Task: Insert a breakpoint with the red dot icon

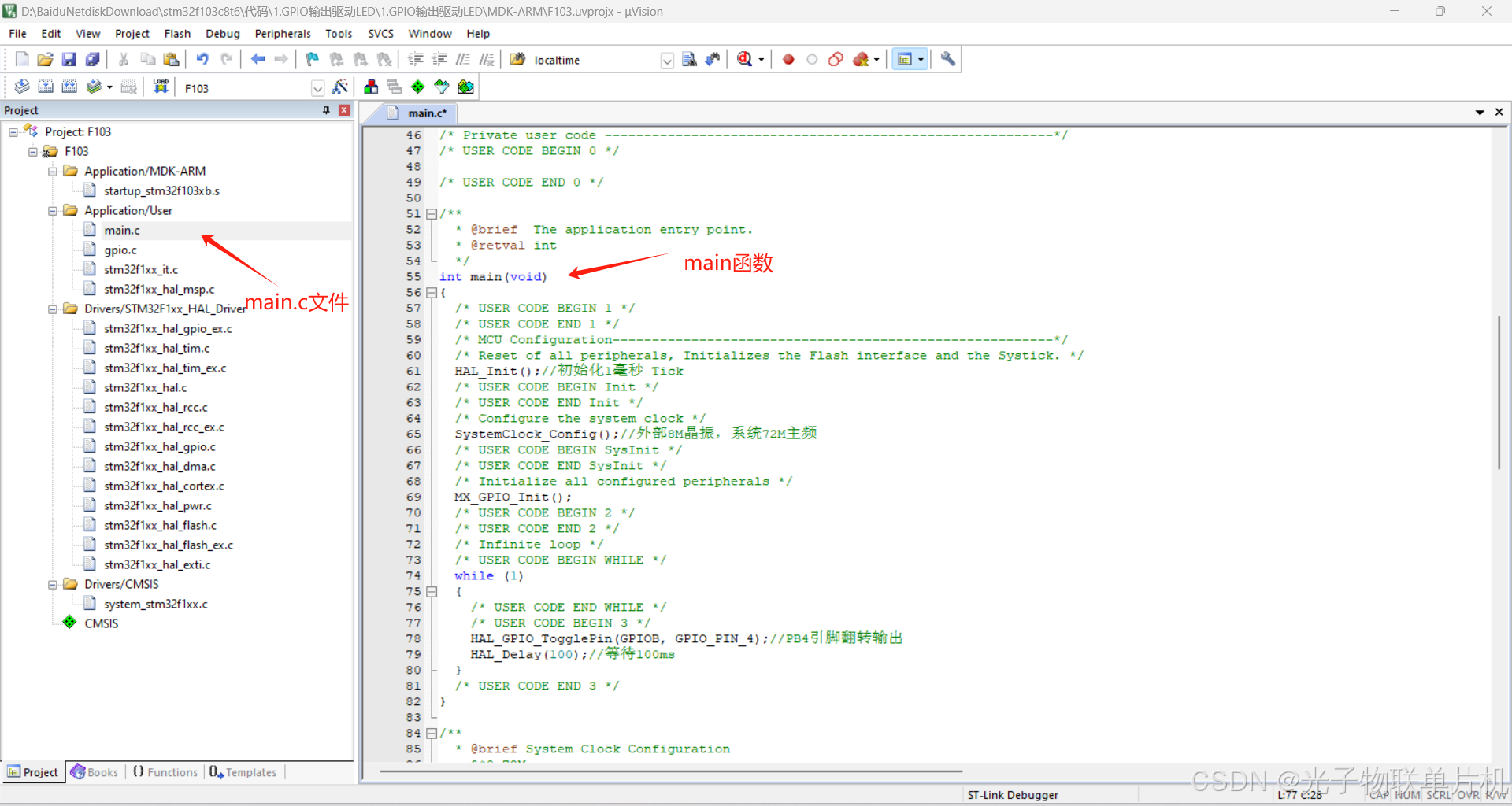Action: [x=788, y=59]
